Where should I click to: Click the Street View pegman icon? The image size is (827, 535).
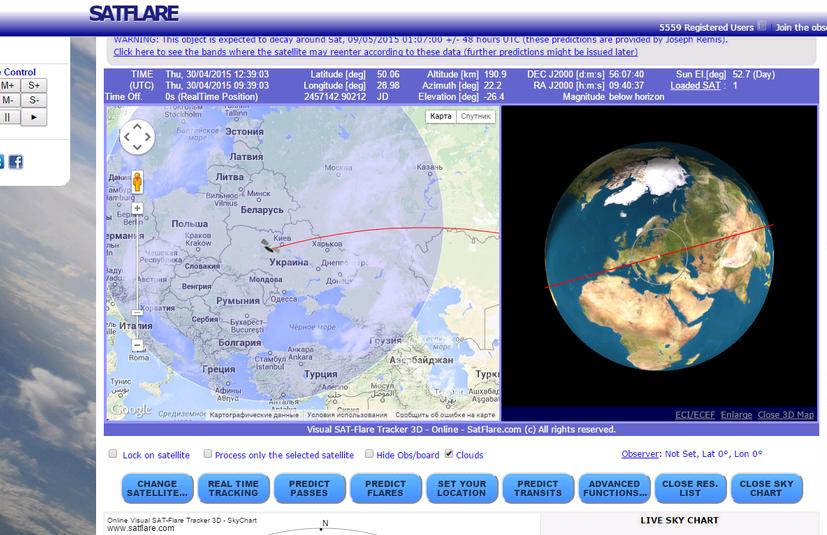point(137,181)
